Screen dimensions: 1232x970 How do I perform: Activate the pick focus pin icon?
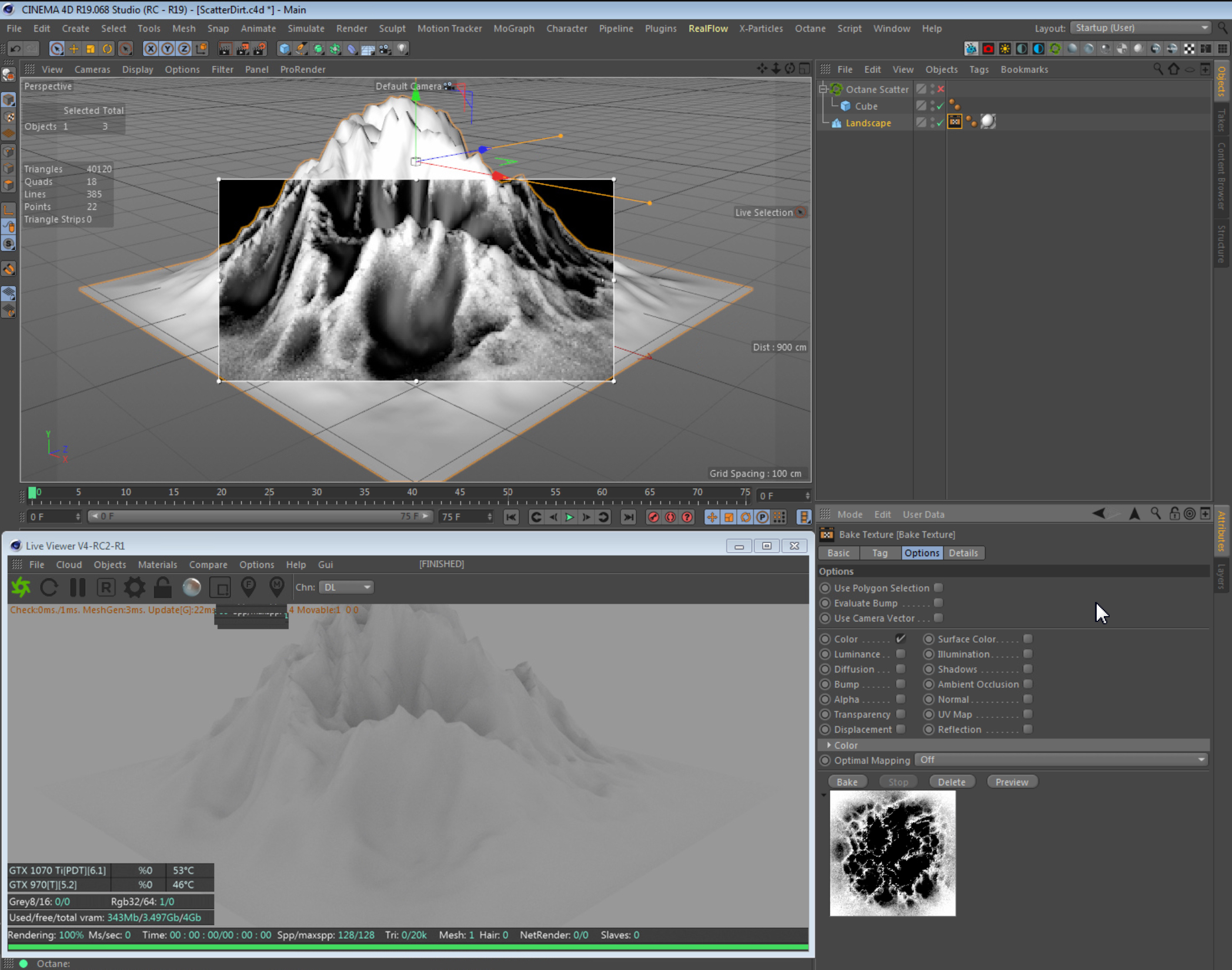click(249, 587)
